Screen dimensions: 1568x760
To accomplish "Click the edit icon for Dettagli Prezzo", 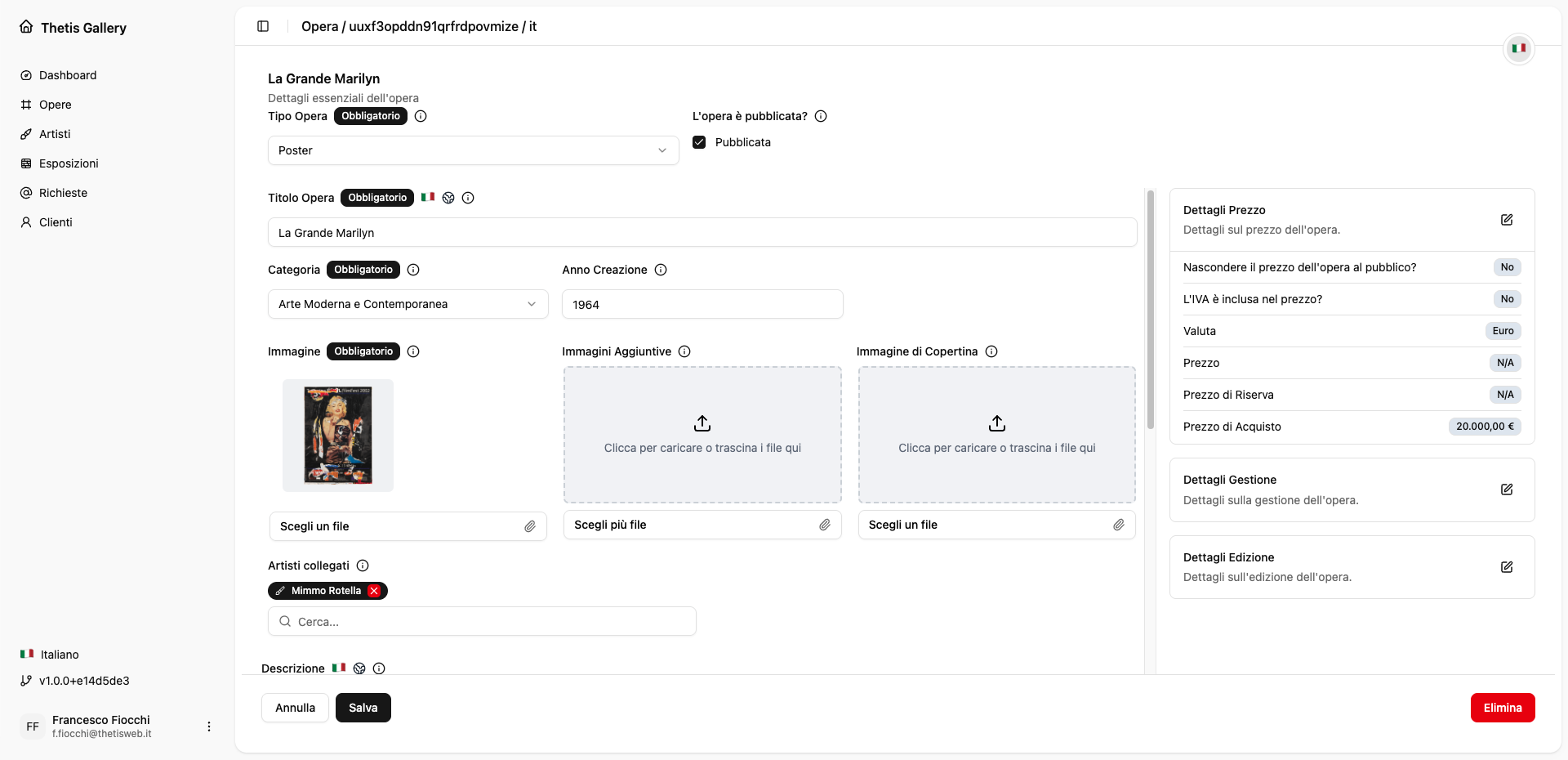I will click(1507, 220).
